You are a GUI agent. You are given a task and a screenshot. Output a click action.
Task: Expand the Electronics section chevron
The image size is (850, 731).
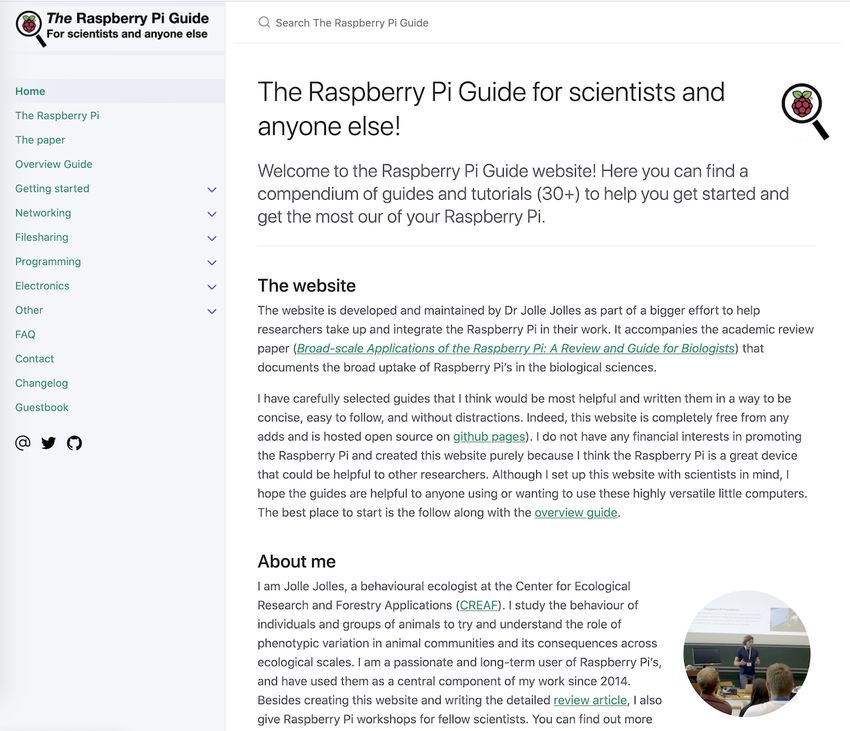(x=212, y=287)
